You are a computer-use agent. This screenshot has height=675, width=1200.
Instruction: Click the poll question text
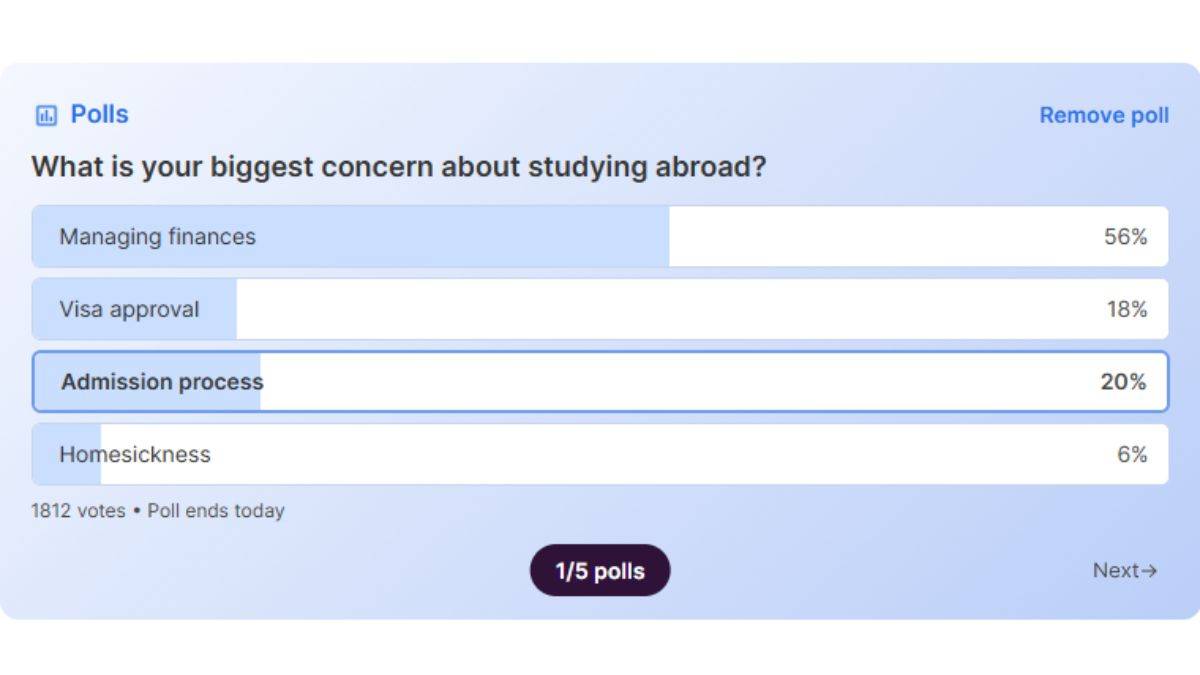click(400, 166)
